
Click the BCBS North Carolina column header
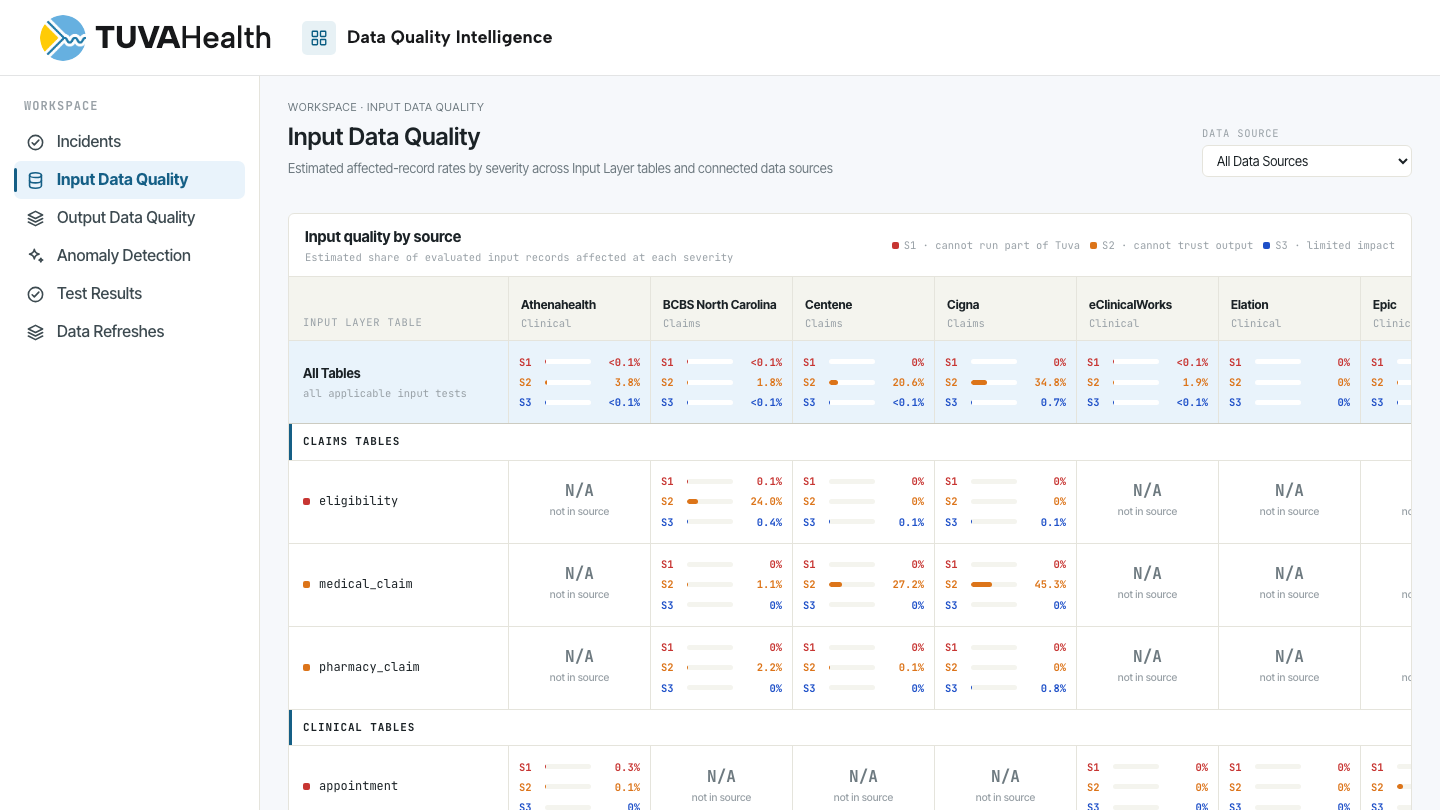(x=721, y=309)
